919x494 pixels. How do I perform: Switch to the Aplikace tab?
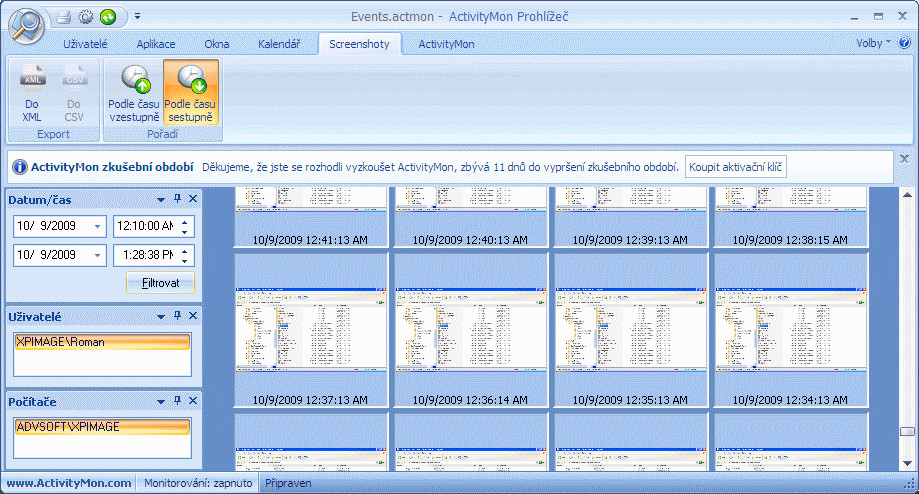pos(156,44)
